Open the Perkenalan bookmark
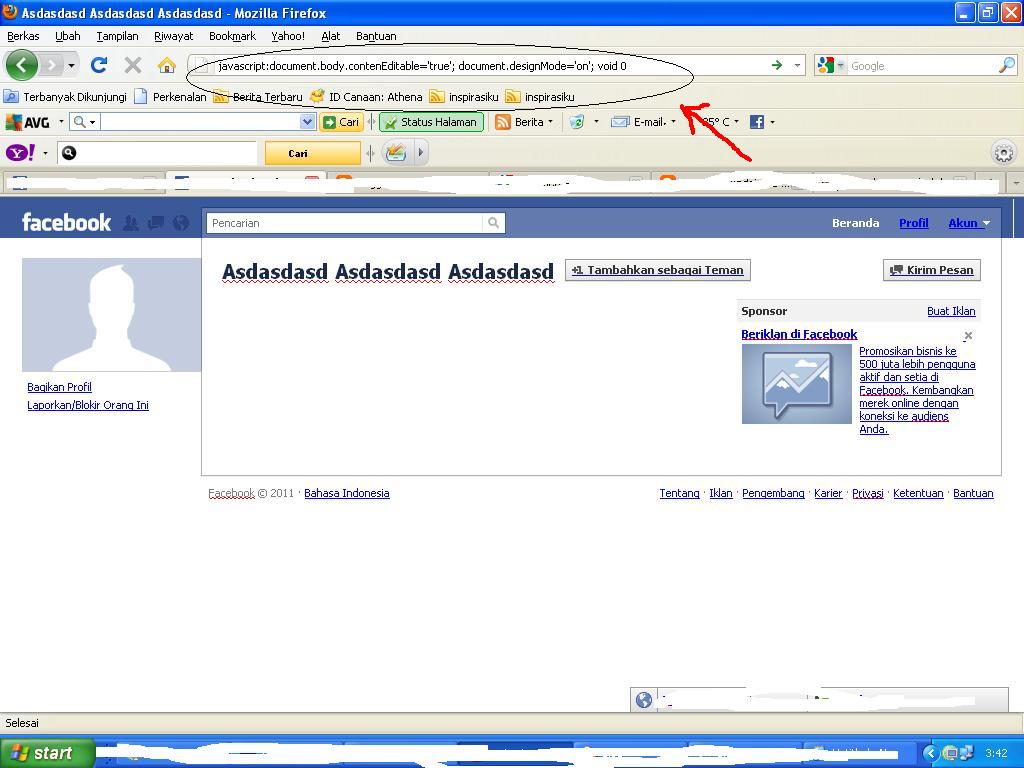This screenshot has width=1024, height=768. pyautogui.click(x=170, y=97)
